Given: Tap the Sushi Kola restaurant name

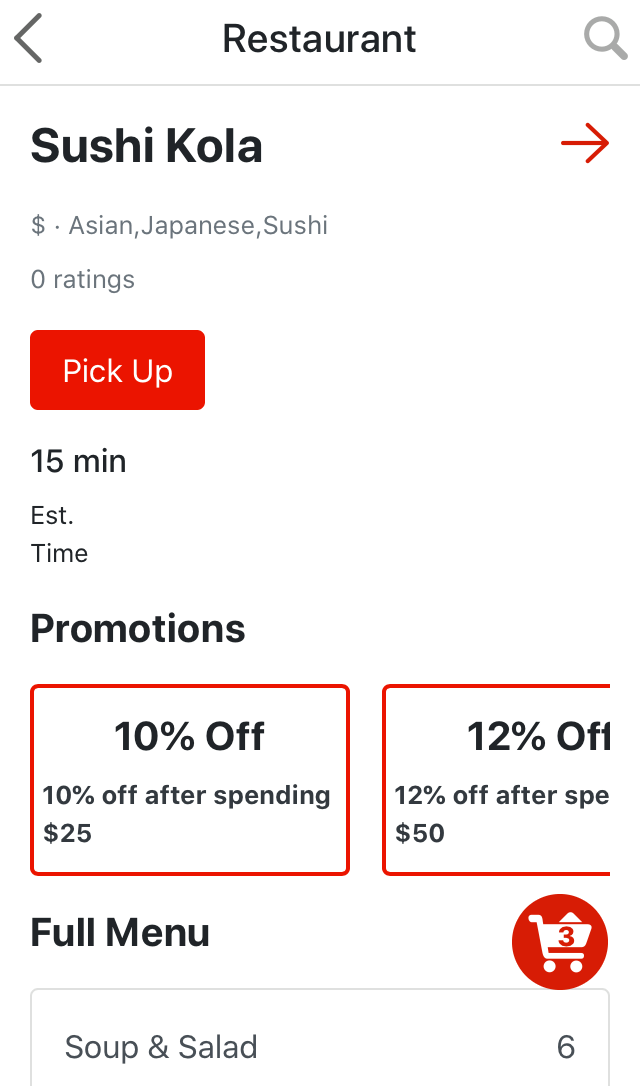Looking at the screenshot, I should click(x=147, y=146).
